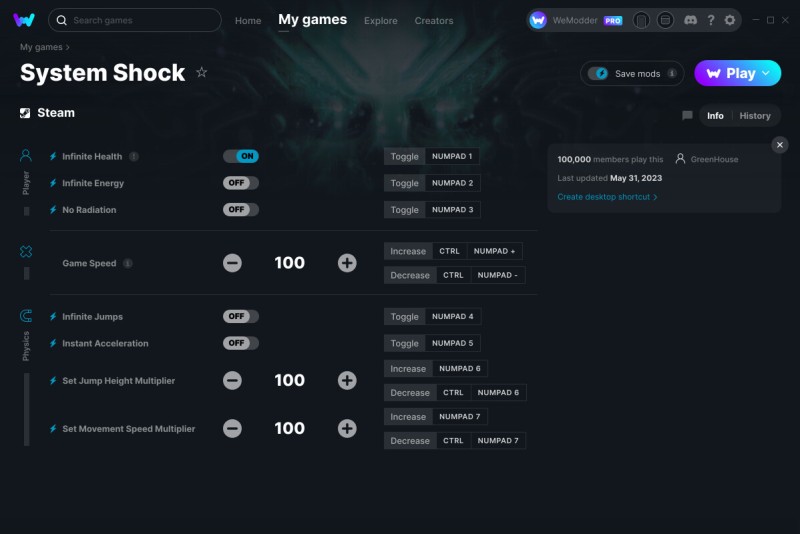Click the Search games input field

tap(135, 20)
